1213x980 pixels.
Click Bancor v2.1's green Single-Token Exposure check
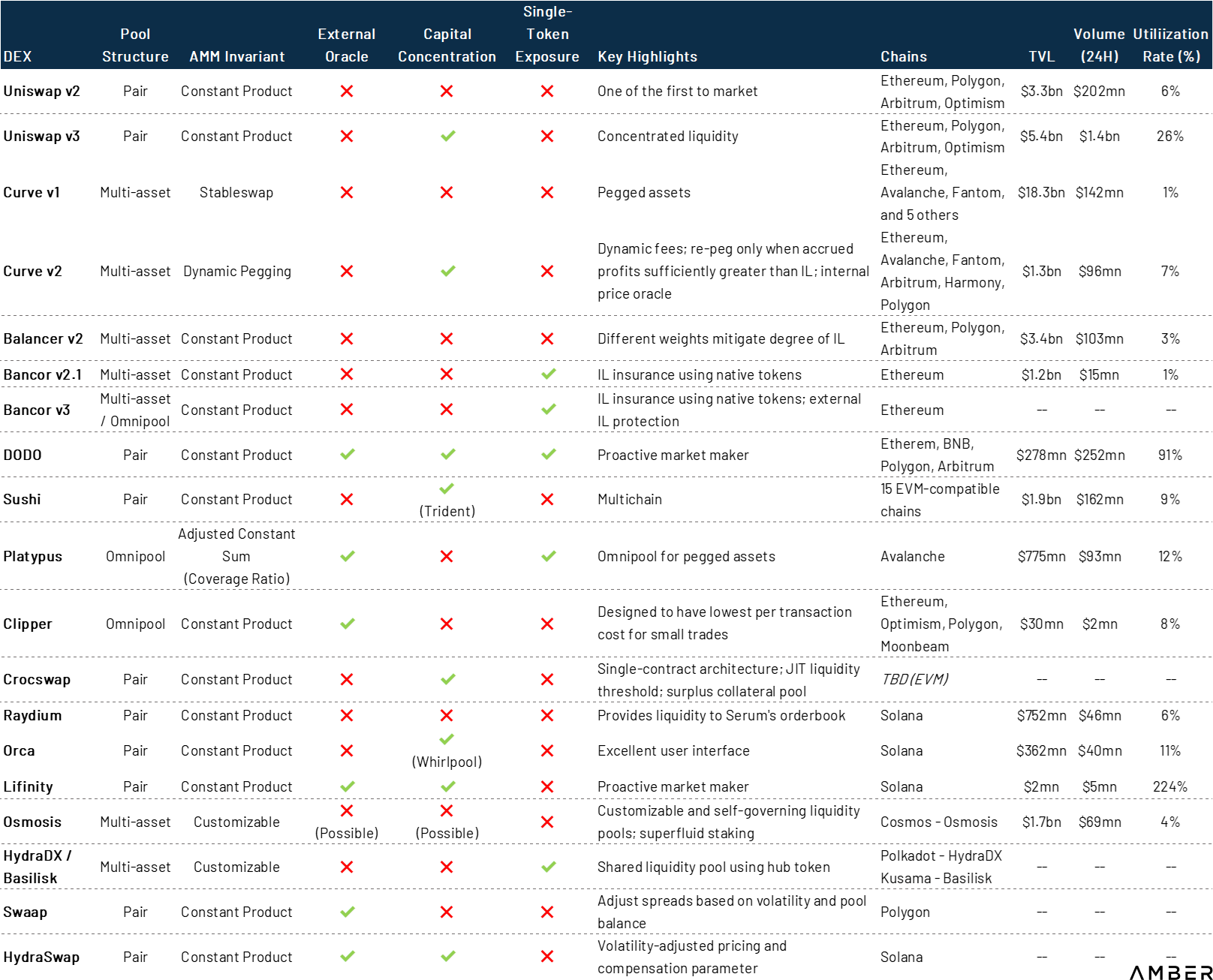pos(549,374)
